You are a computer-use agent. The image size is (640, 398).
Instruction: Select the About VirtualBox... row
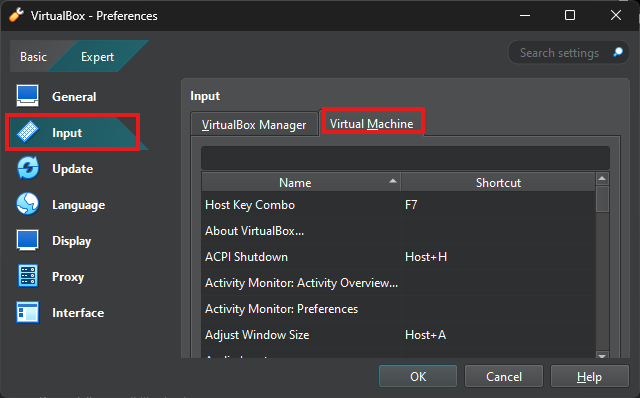(398, 231)
